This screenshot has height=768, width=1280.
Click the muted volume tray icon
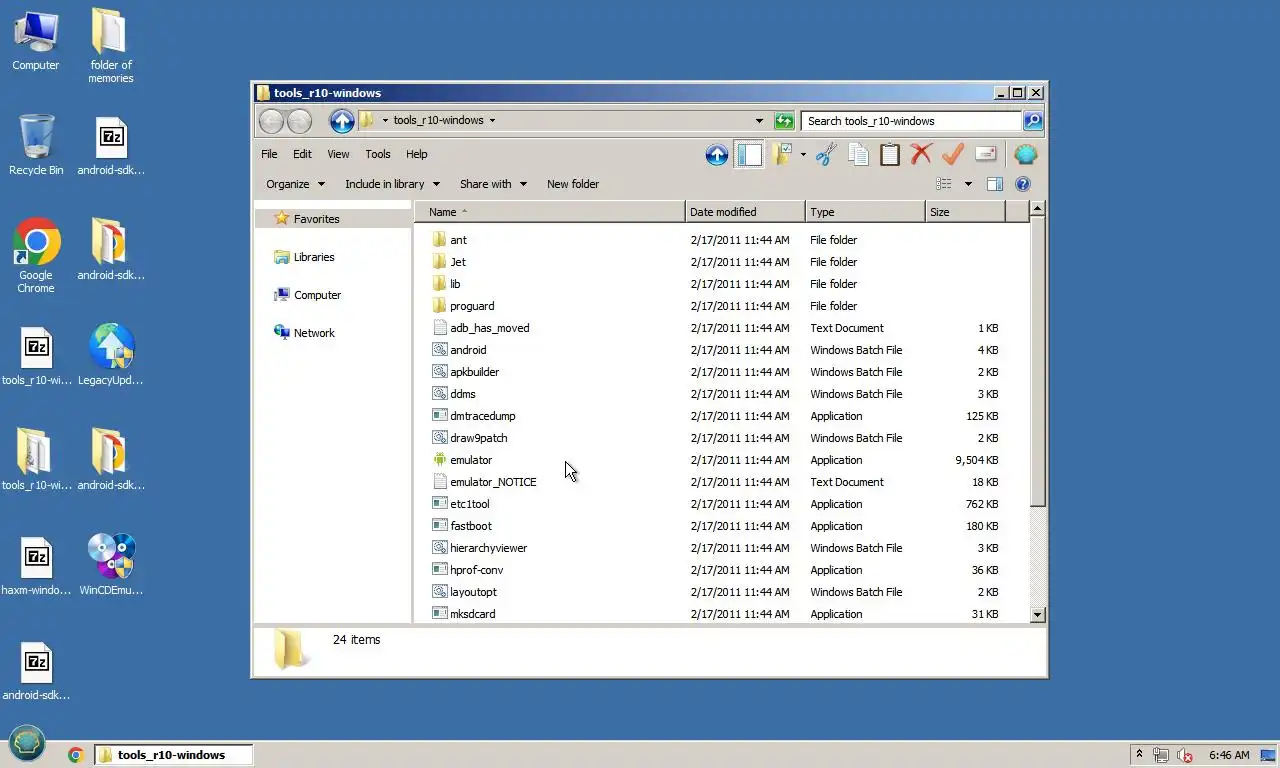point(1186,755)
